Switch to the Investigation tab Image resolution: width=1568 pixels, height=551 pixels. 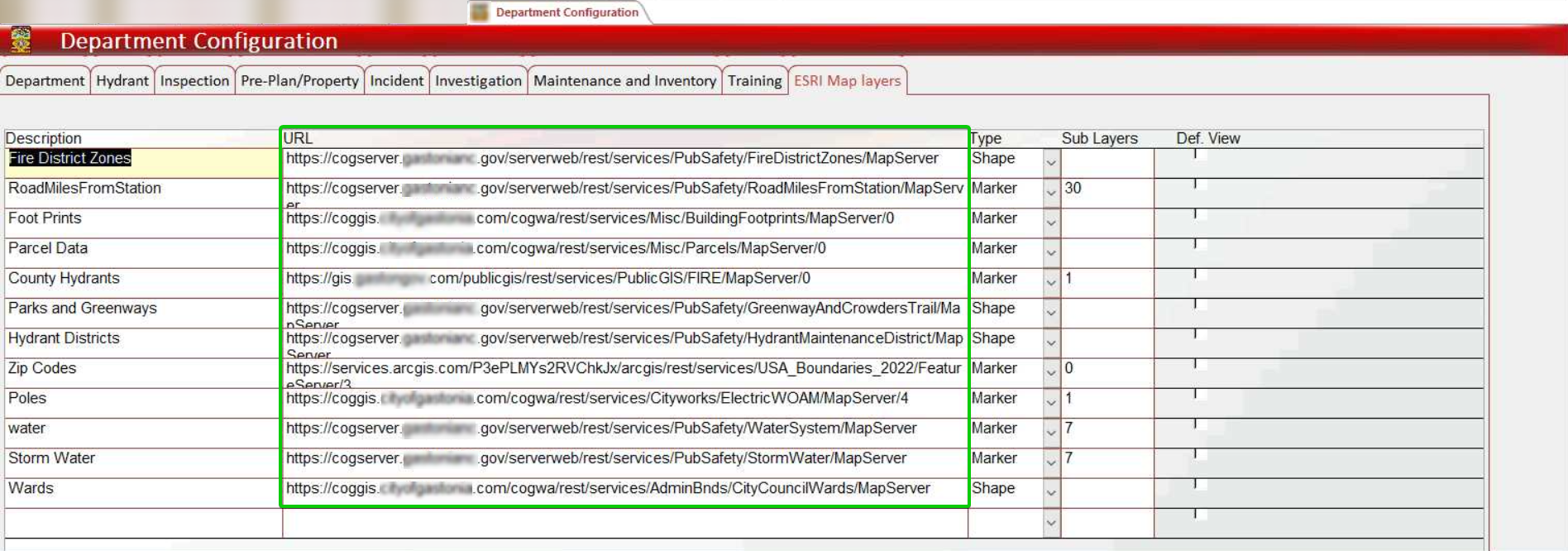478,80
